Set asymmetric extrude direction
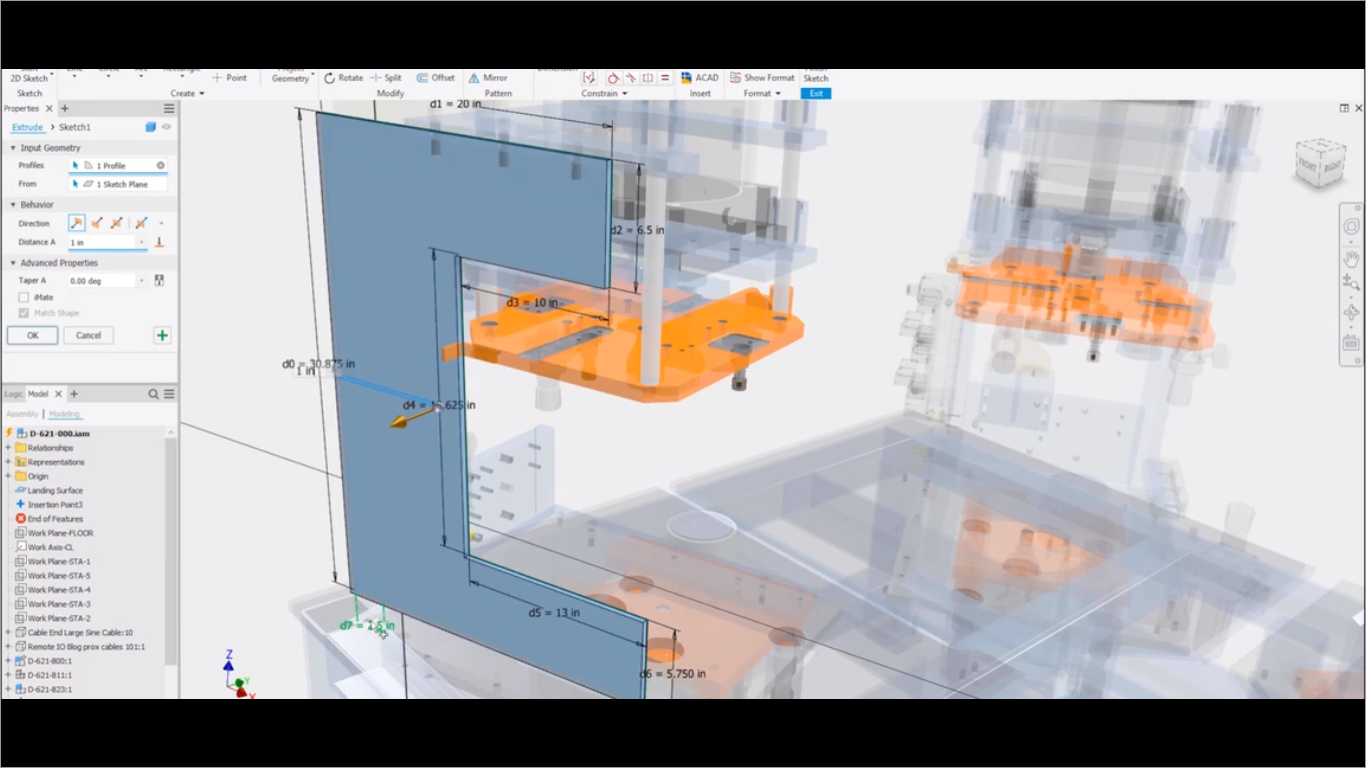1366x768 pixels. 141,223
